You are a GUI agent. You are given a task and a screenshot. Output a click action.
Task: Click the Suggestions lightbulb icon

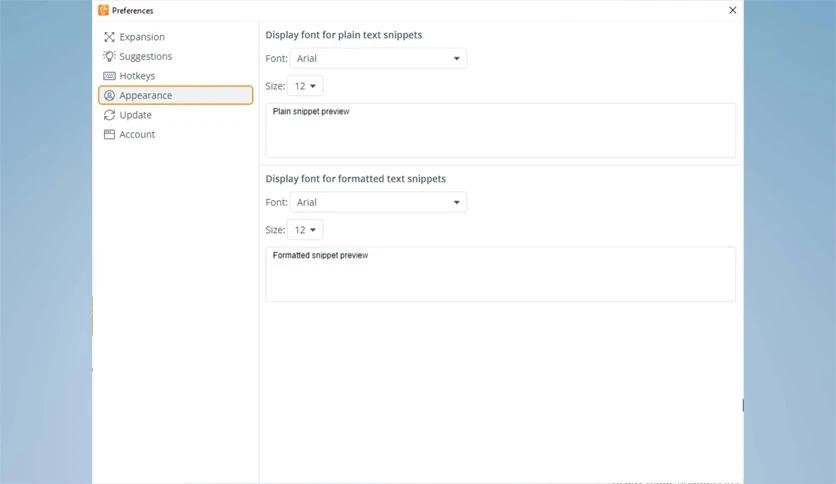[109, 56]
